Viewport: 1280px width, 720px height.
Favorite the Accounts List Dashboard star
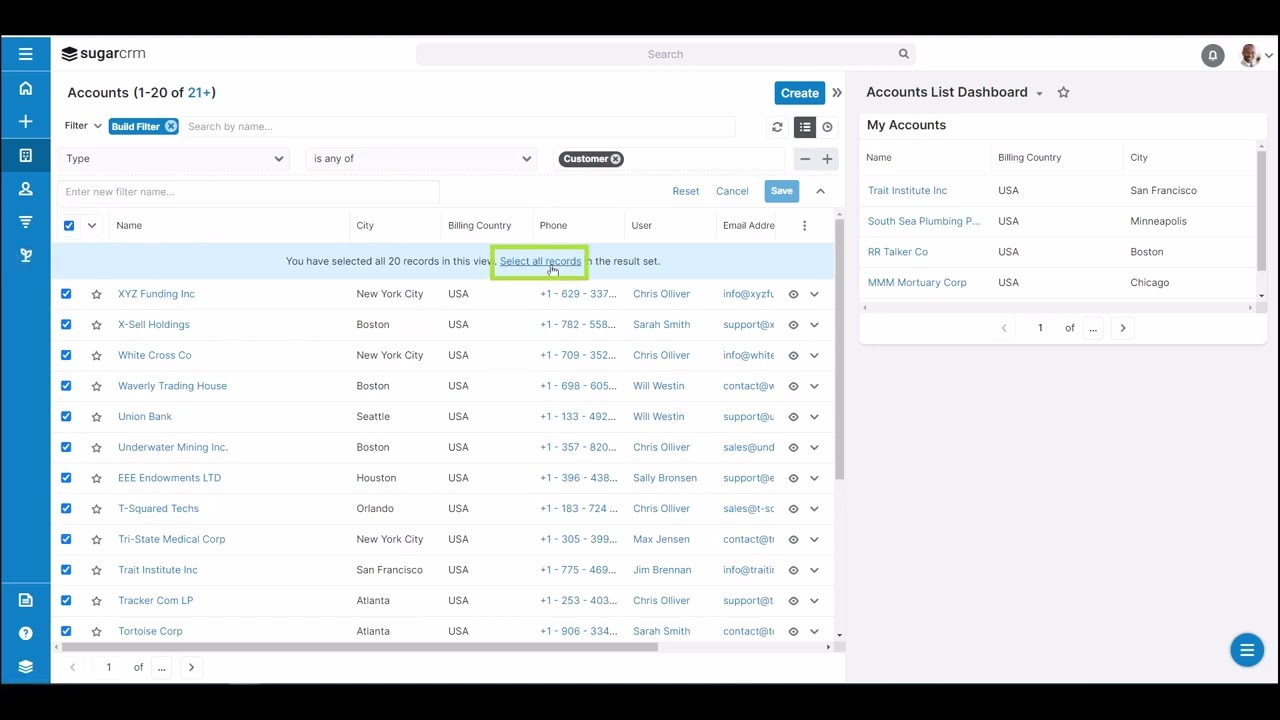click(1063, 92)
